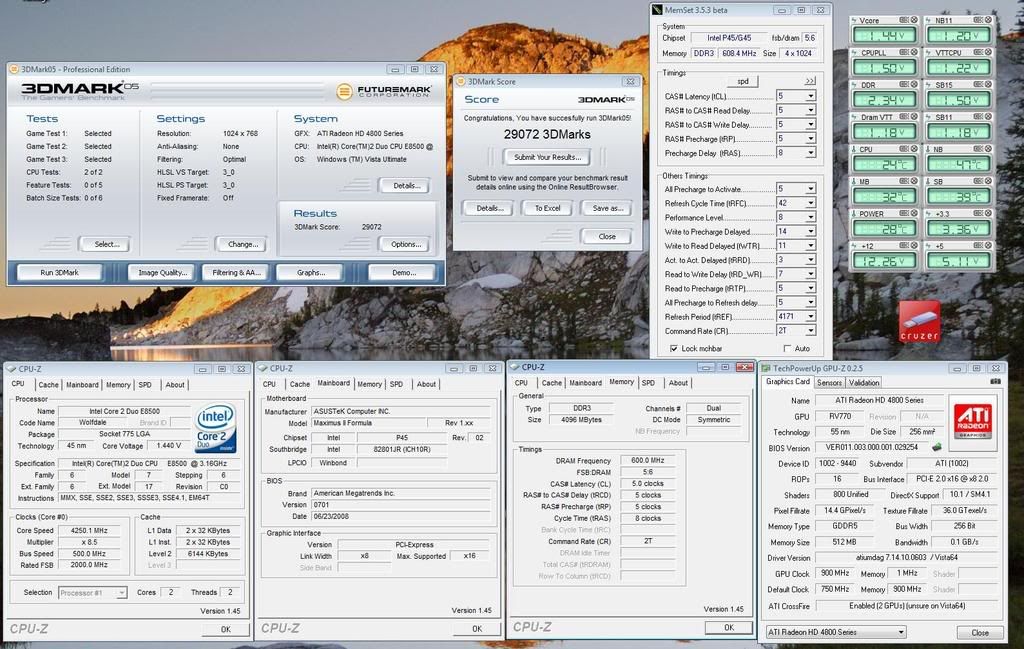Close the SB temperature gadget with its X icon

(988, 181)
